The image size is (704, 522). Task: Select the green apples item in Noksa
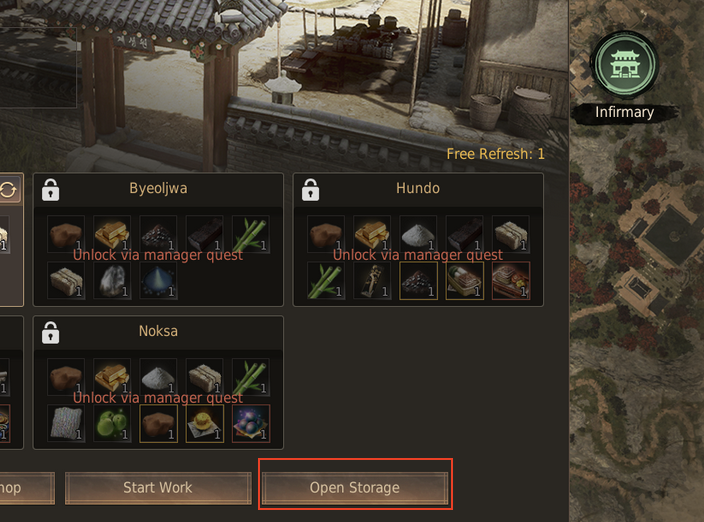112,423
